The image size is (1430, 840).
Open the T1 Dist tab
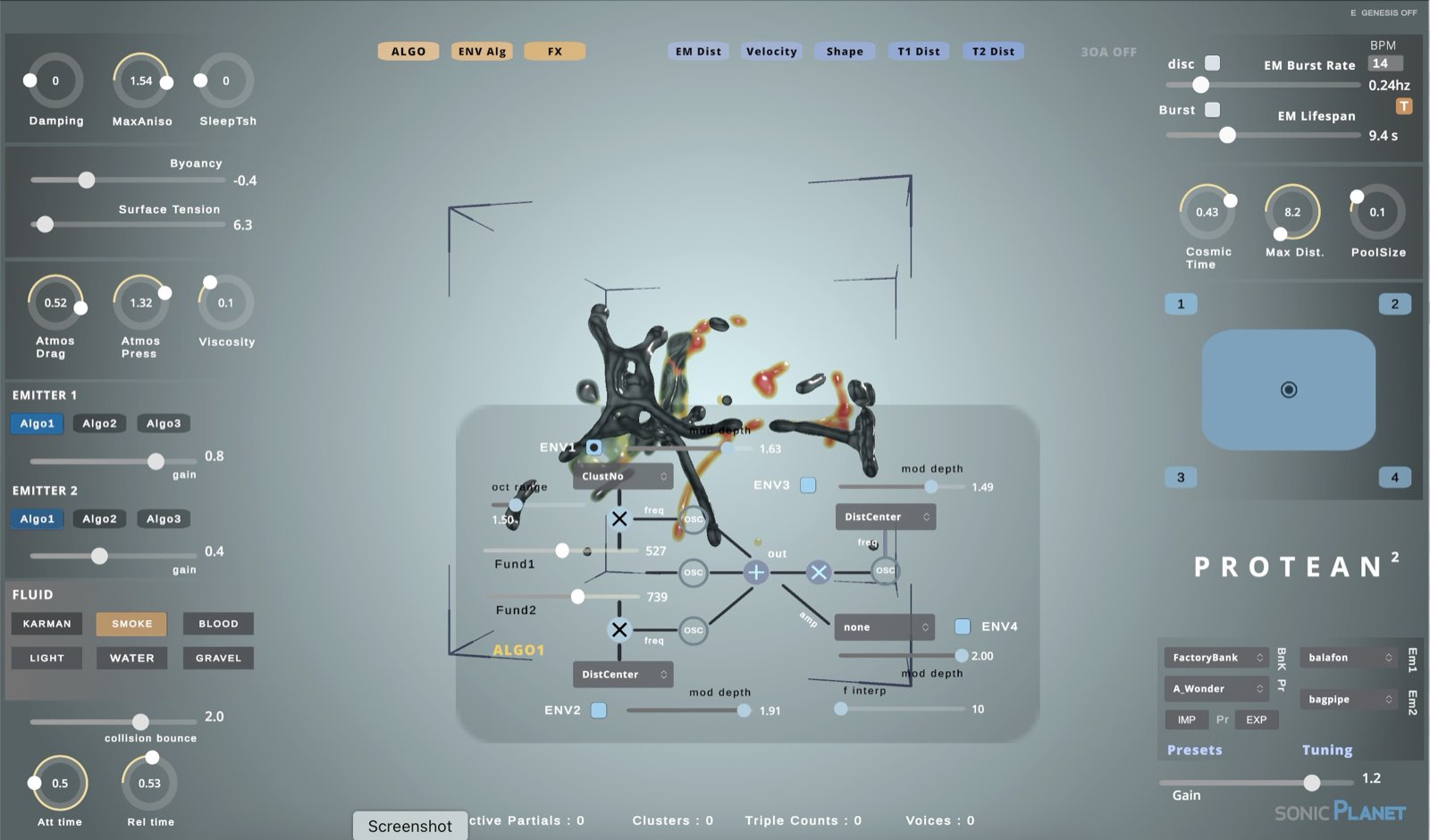[919, 52]
